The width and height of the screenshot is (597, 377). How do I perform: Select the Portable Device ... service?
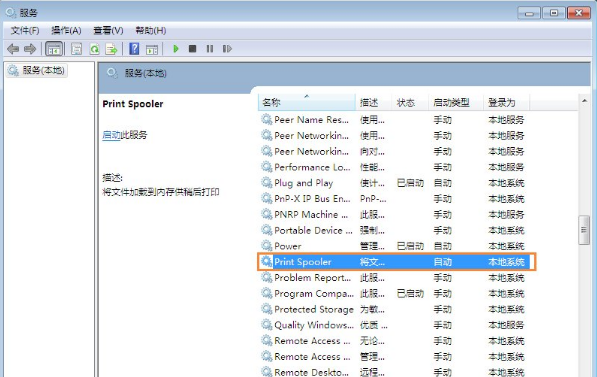(x=394, y=230)
